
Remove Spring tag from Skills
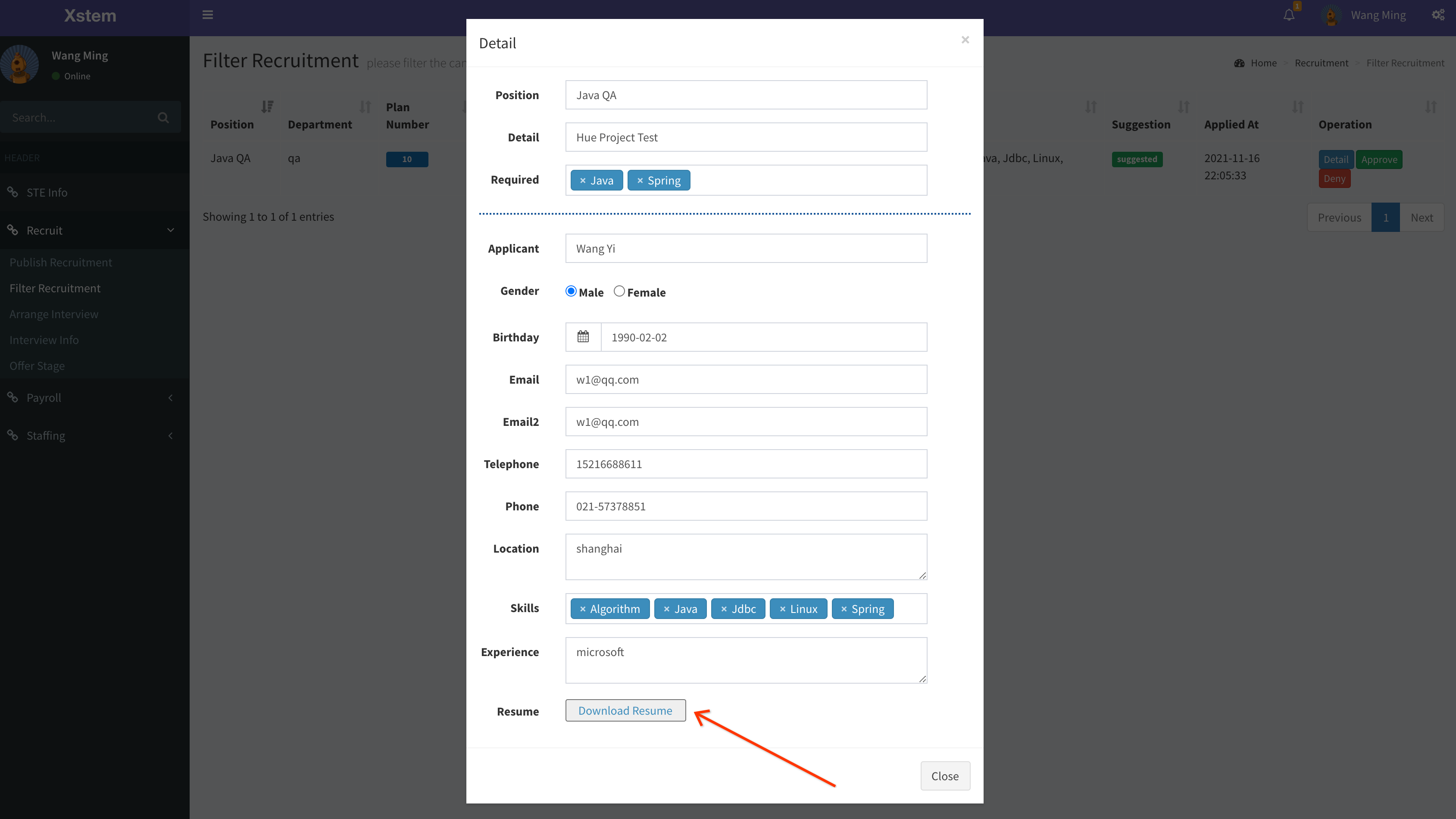tap(844, 610)
